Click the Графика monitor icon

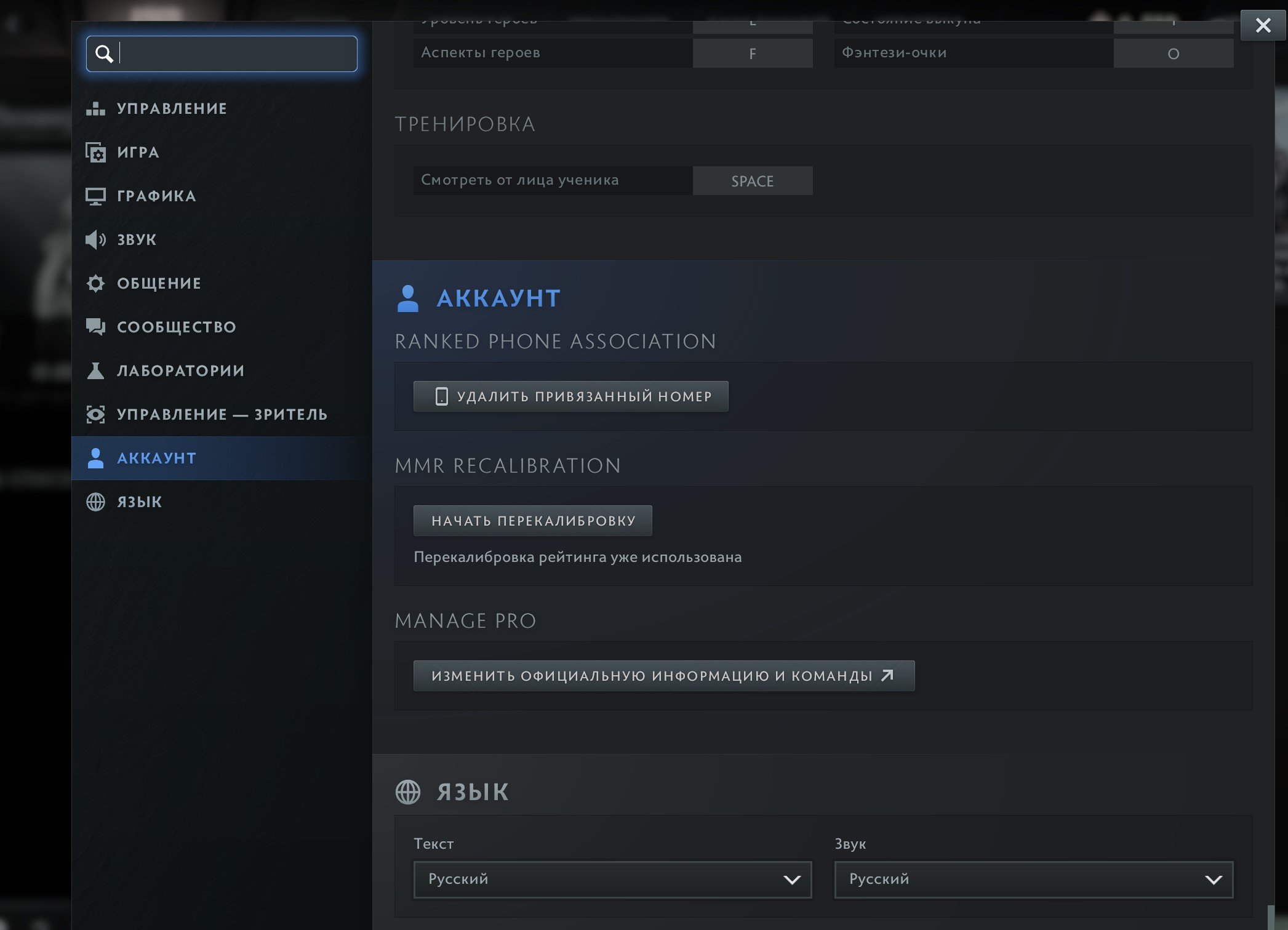point(95,196)
